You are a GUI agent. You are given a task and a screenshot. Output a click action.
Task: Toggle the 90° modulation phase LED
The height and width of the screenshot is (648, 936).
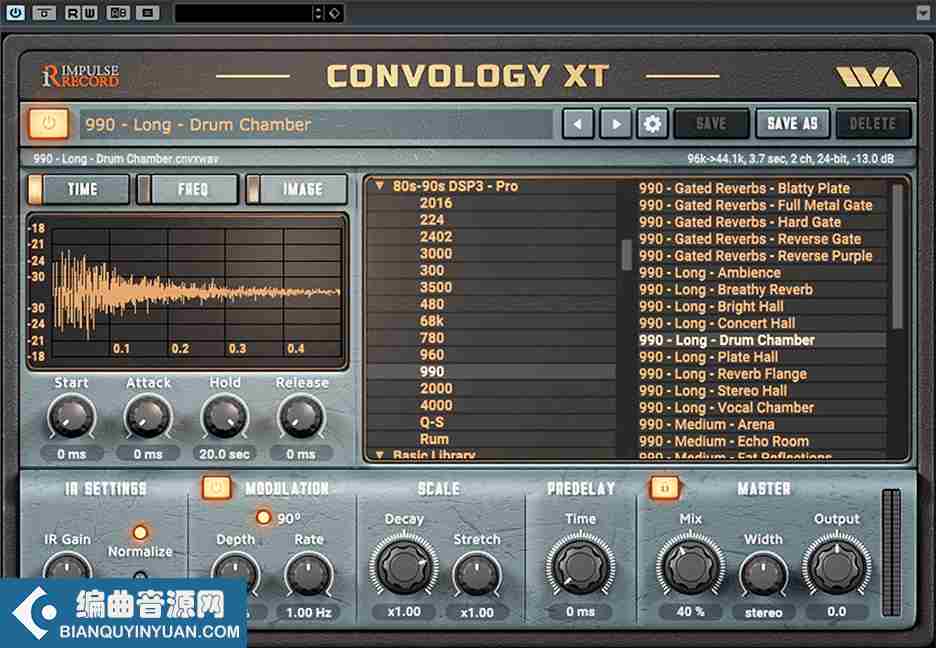(263, 517)
